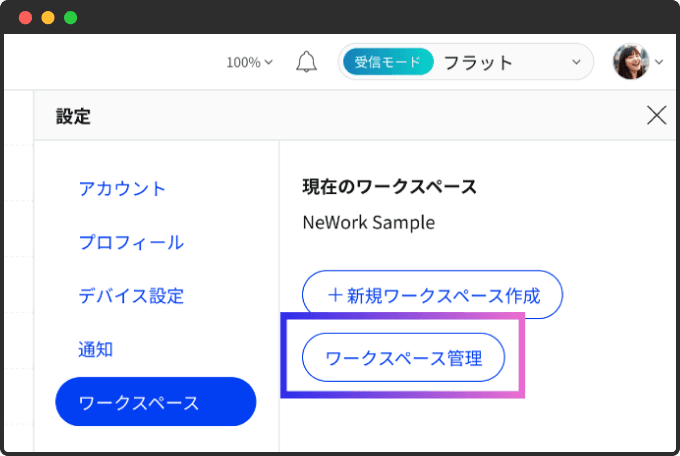Open the 100% zoom level dropdown
Image resolution: width=680 pixels, height=456 pixels.
pyautogui.click(x=249, y=62)
